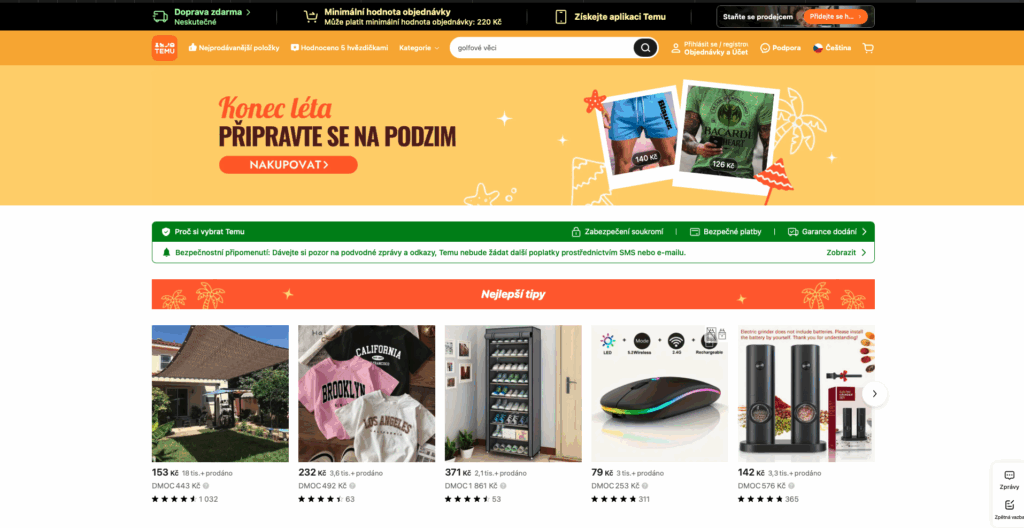The height and width of the screenshot is (528, 1024).
Task: Click the Temu logo icon
Action: [x=165, y=48]
